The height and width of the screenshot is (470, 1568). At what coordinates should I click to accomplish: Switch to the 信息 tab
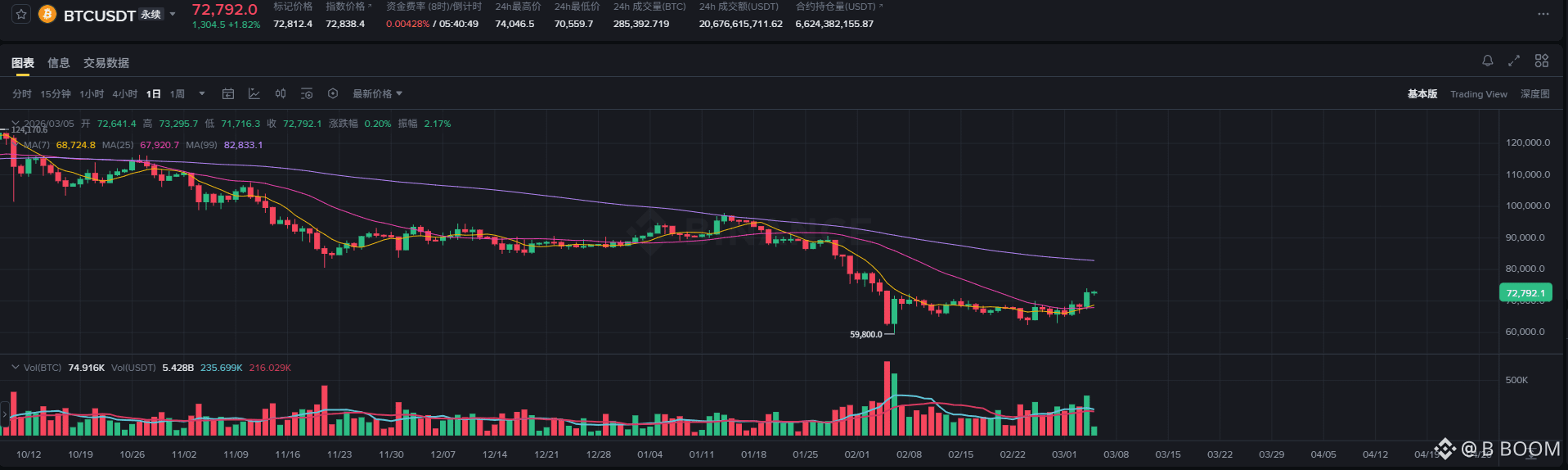(59, 63)
